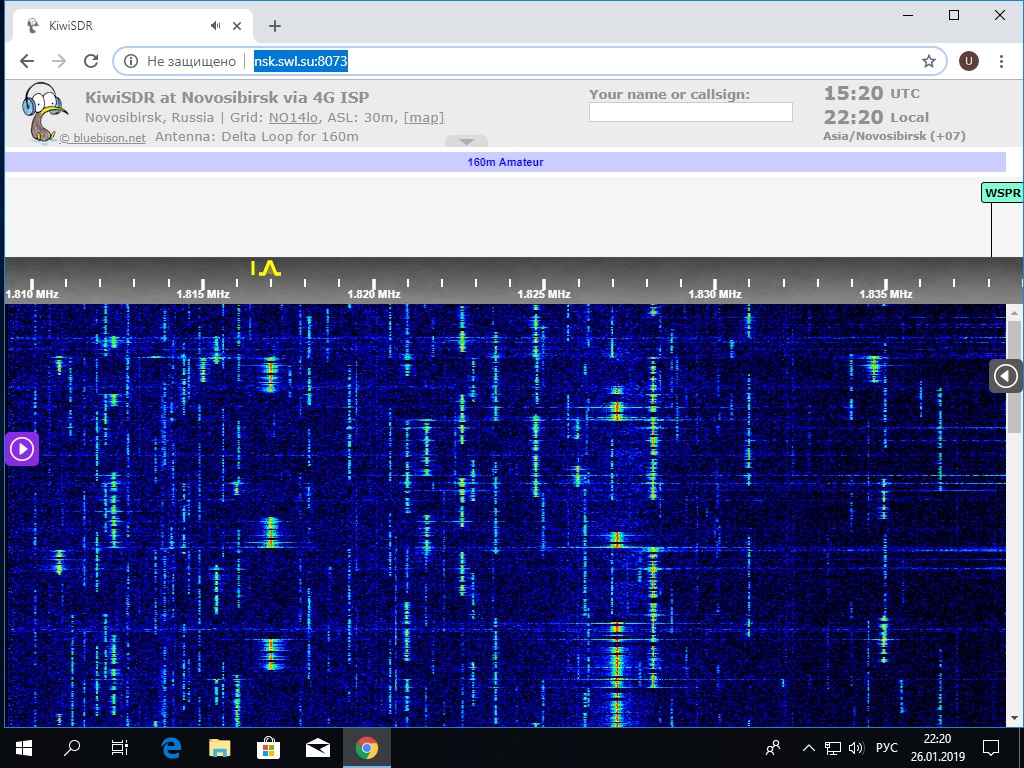Click the user profile avatar in Chrome

pyautogui.click(x=968, y=61)
